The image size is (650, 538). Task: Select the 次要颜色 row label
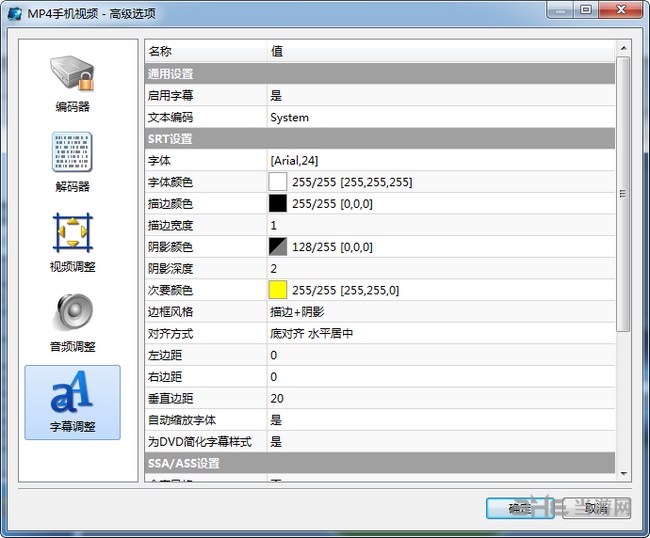(170, 290)
